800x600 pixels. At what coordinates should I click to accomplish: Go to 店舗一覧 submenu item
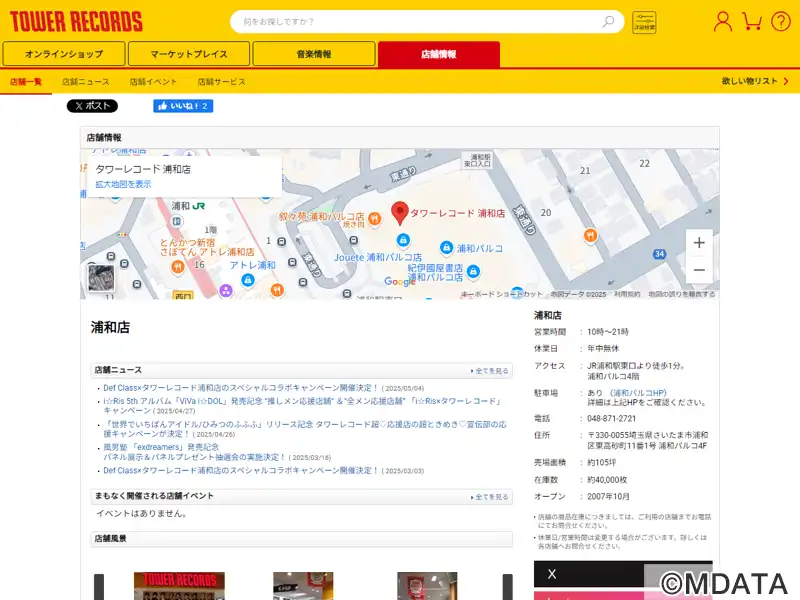pyautogui.click(x=26, y=82)
